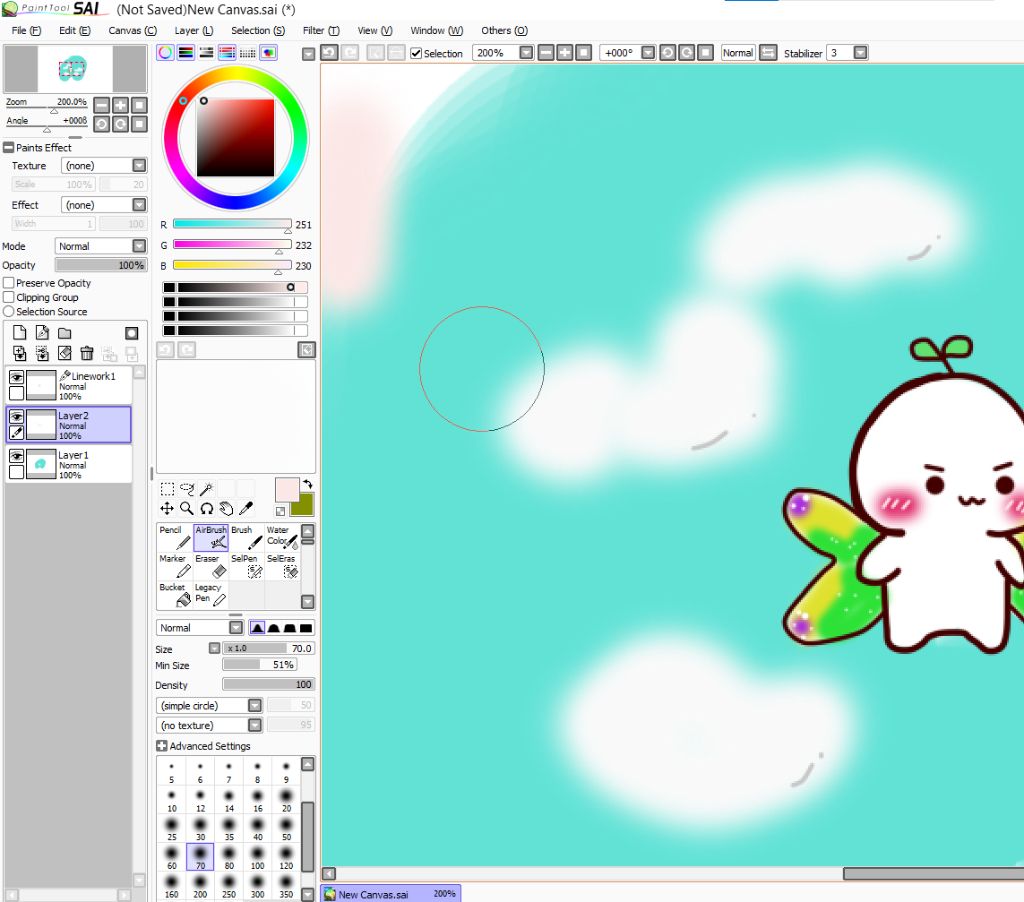Click the color wheel hue ring
This screenshot has height=902, width=1024.
click(x=236, y=73)
